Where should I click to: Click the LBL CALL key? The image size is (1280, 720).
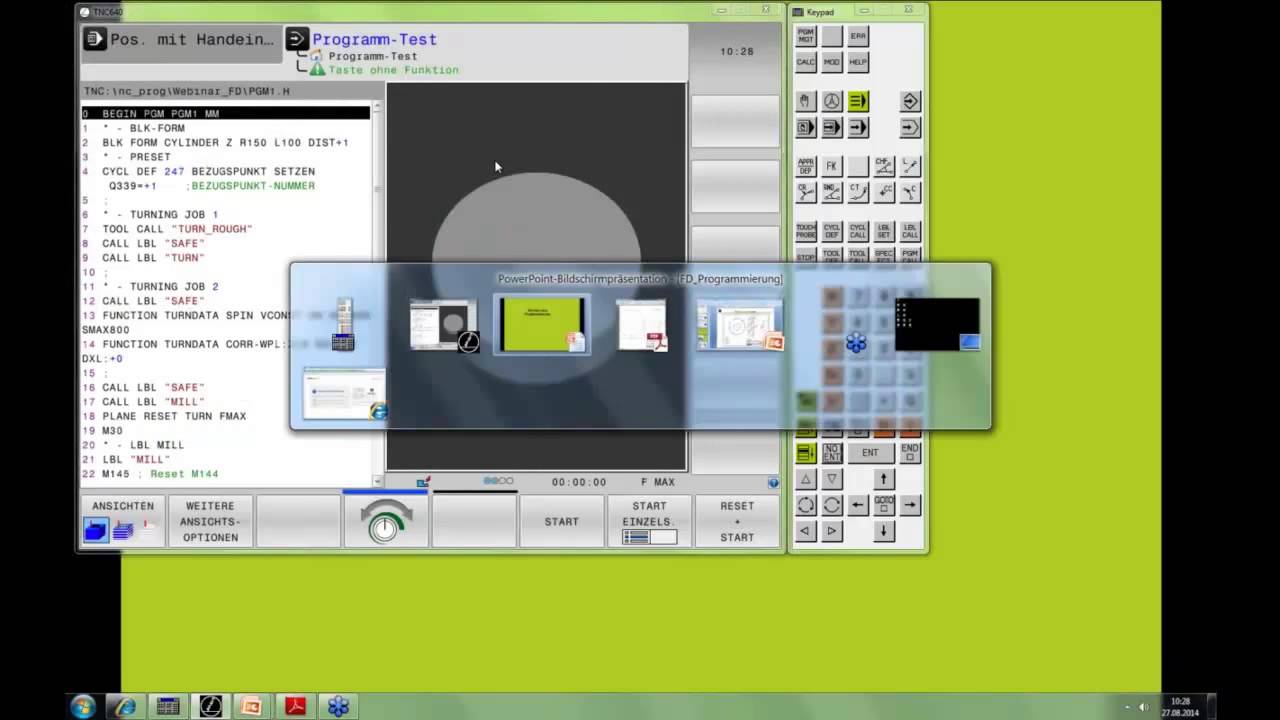[910, 231]
